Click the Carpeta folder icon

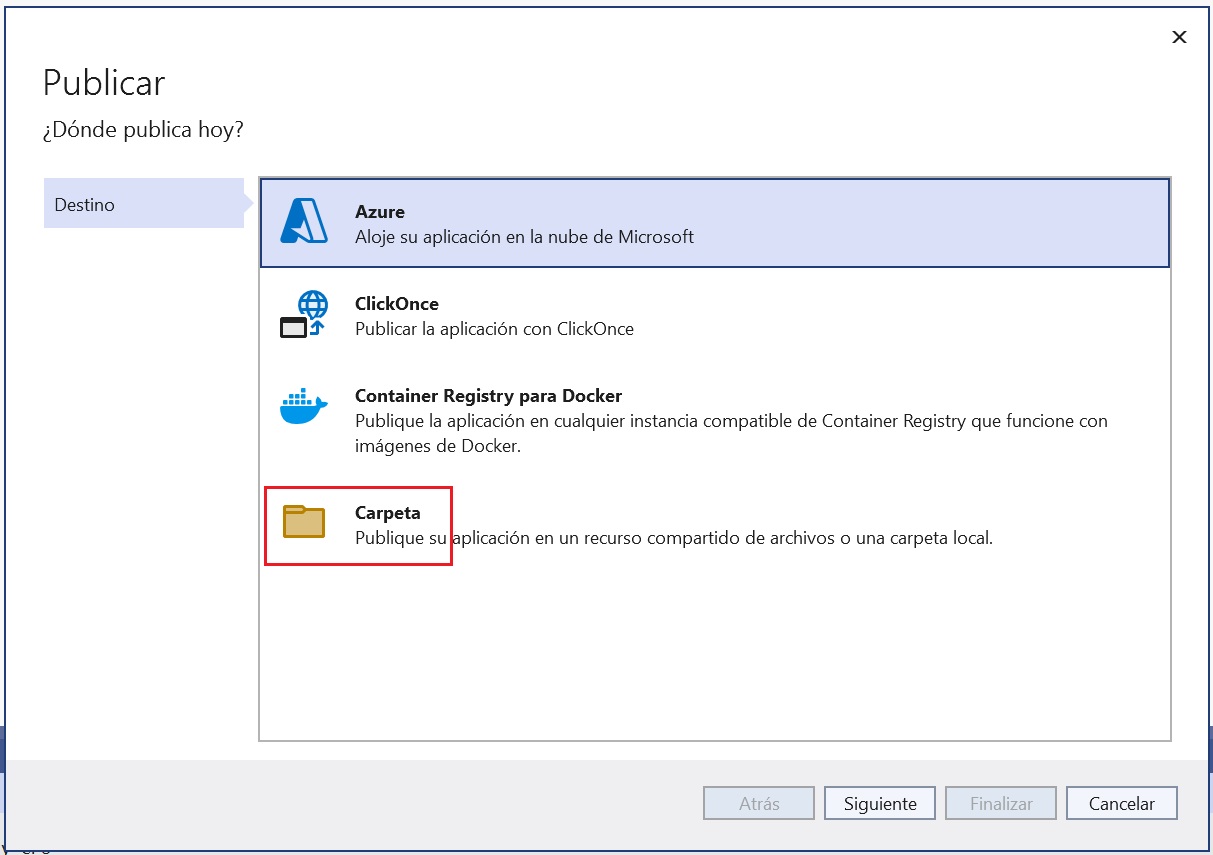304,522
